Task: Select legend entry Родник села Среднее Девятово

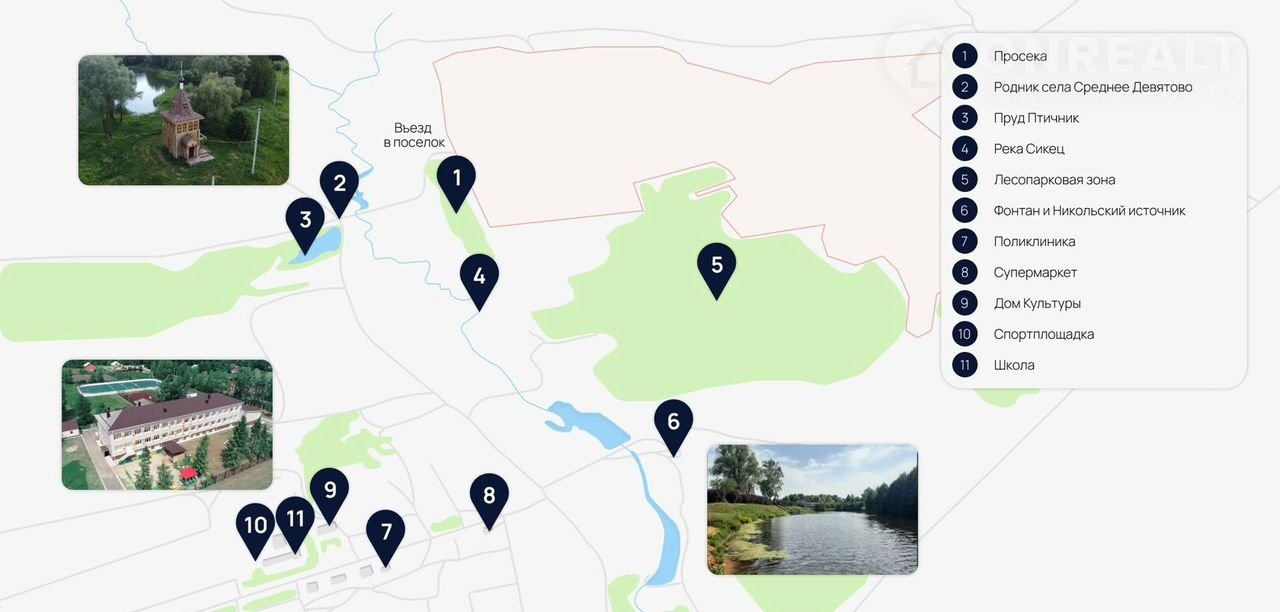Action: pos(1093,87)
